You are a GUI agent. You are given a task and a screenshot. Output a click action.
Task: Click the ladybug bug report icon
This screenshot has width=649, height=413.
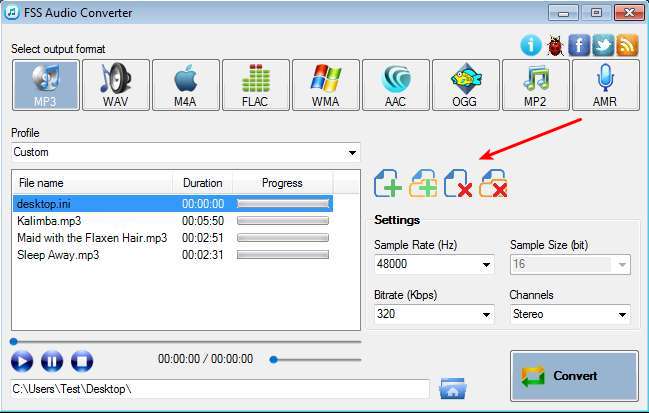[x=555, y=45]
